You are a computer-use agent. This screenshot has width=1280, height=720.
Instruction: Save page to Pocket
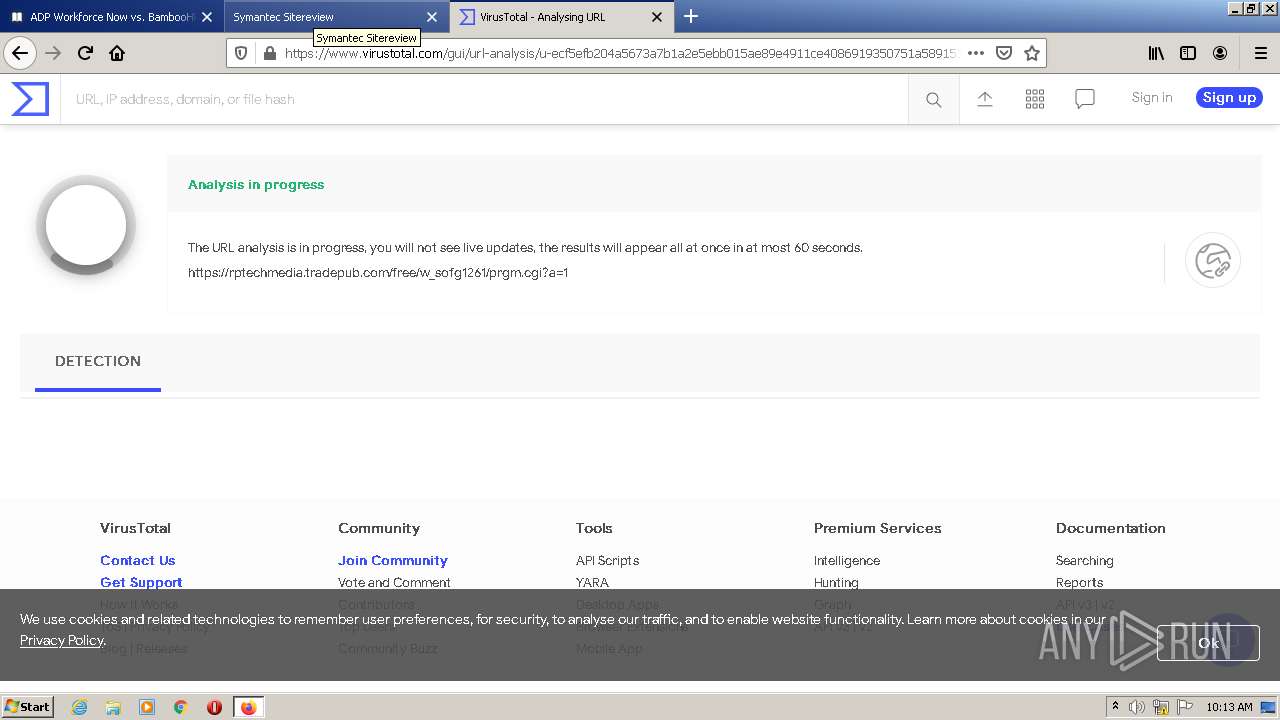click(x=1004, y=53)
